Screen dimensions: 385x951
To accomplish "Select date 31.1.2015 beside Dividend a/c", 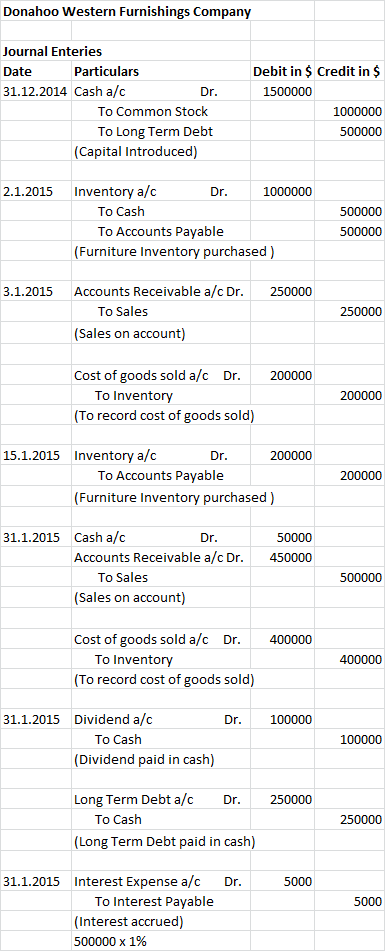I will tap(32, 720).
